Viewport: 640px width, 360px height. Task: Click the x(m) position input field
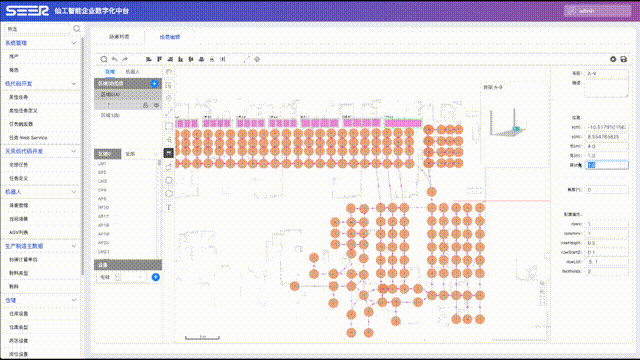tap(607, 127)
